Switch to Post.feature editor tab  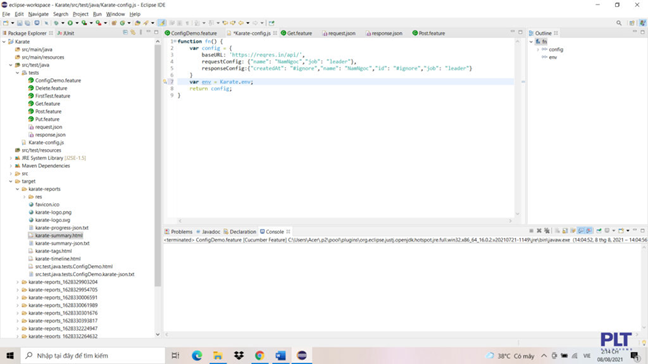(x=429, y=33)
